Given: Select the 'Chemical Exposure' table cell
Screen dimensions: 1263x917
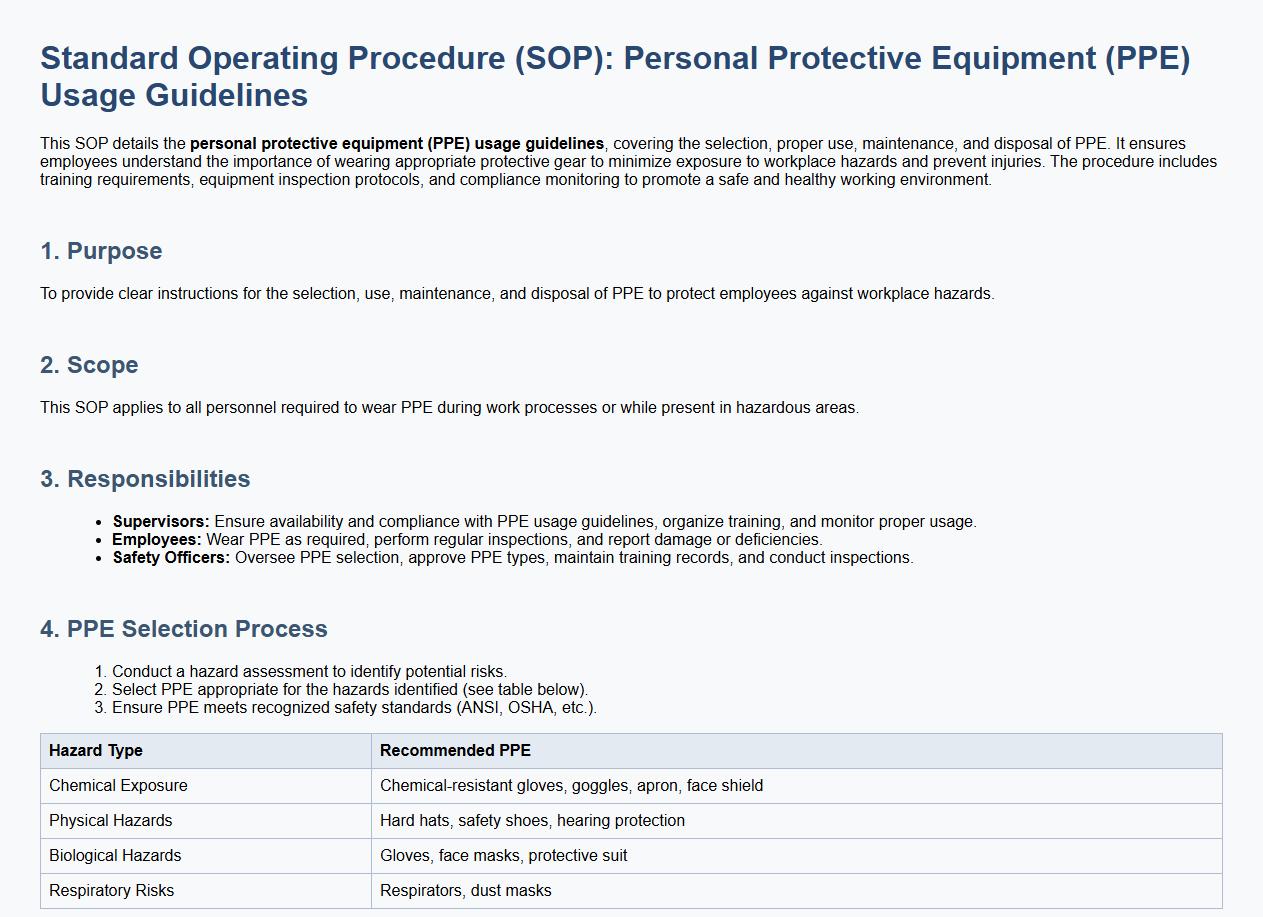Looking at the screenshot, I should pos(118,786).
